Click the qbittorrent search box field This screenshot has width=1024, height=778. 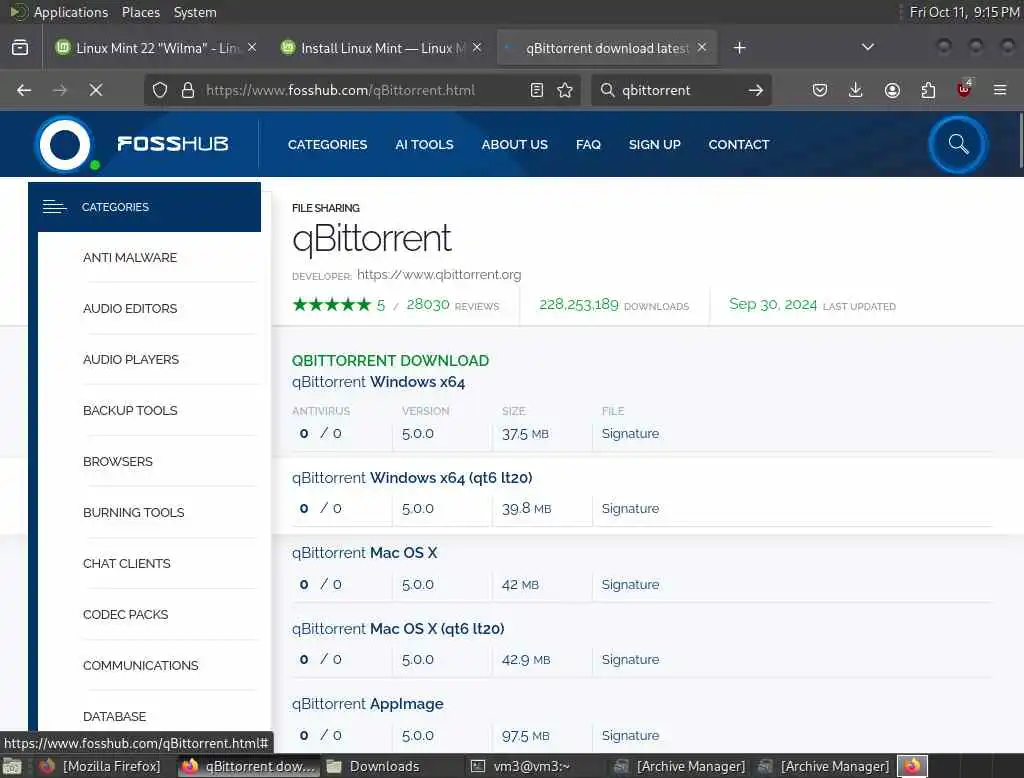[679, 90]
